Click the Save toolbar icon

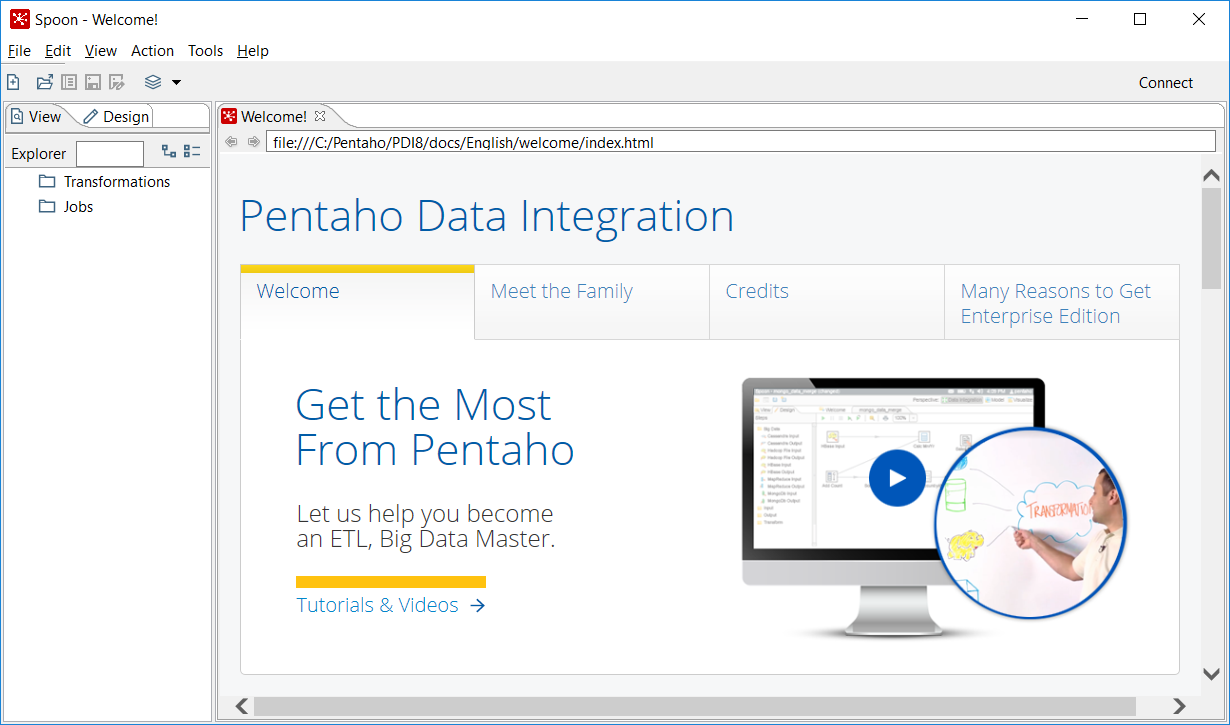pyautogui.click(x=93, y=82)
